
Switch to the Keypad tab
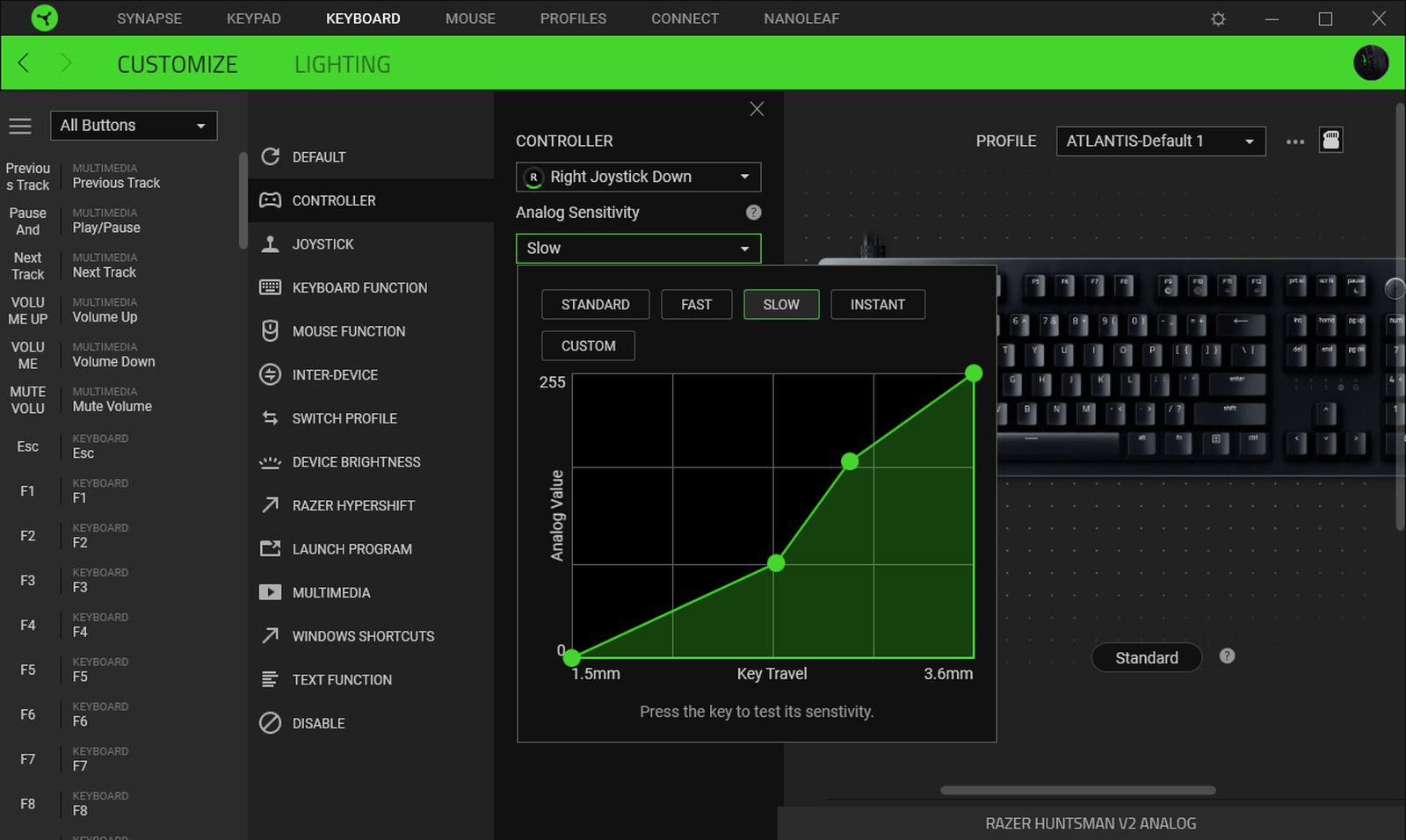click(x=254, y=18)
